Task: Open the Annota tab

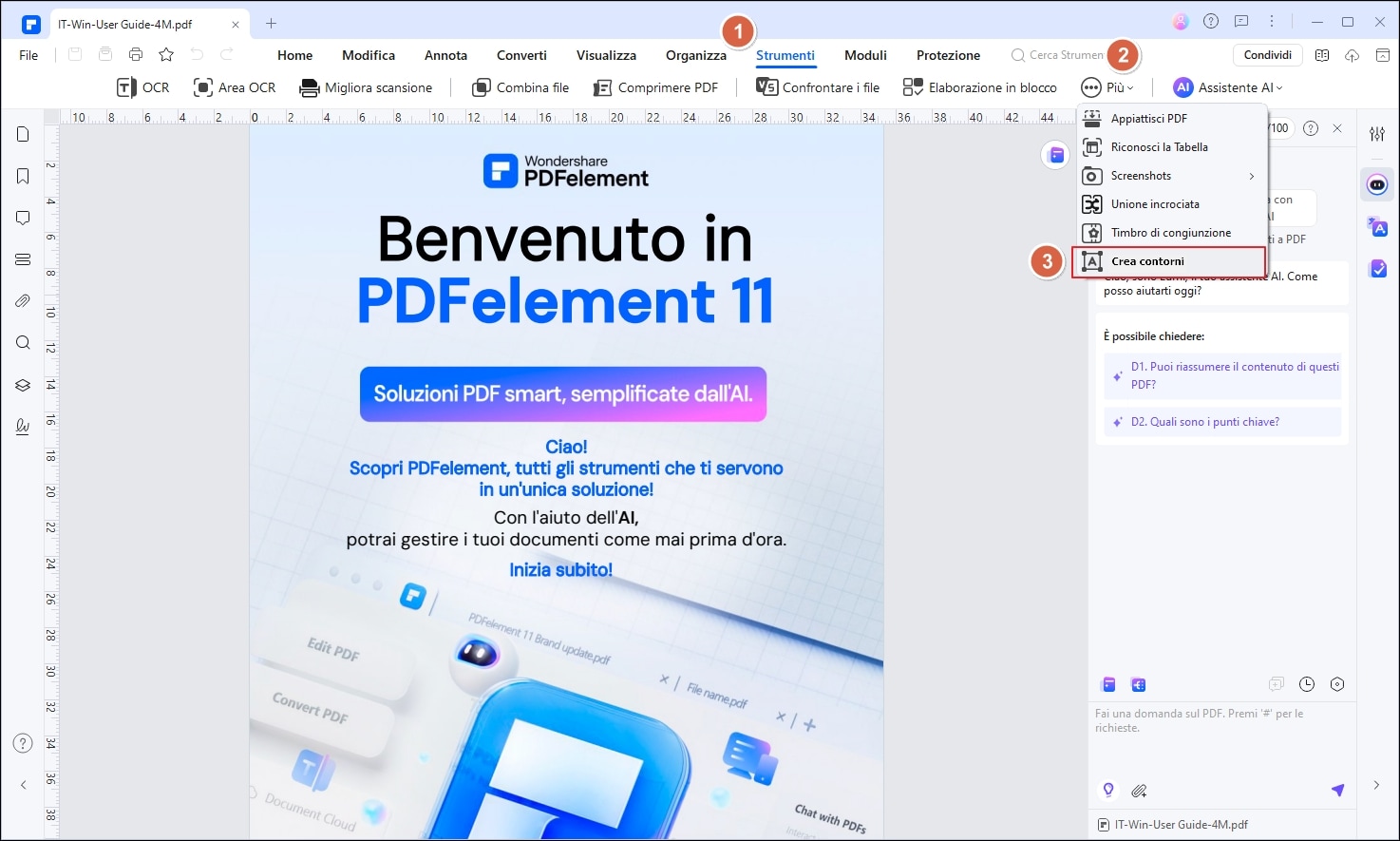Action: click(445, 55)
